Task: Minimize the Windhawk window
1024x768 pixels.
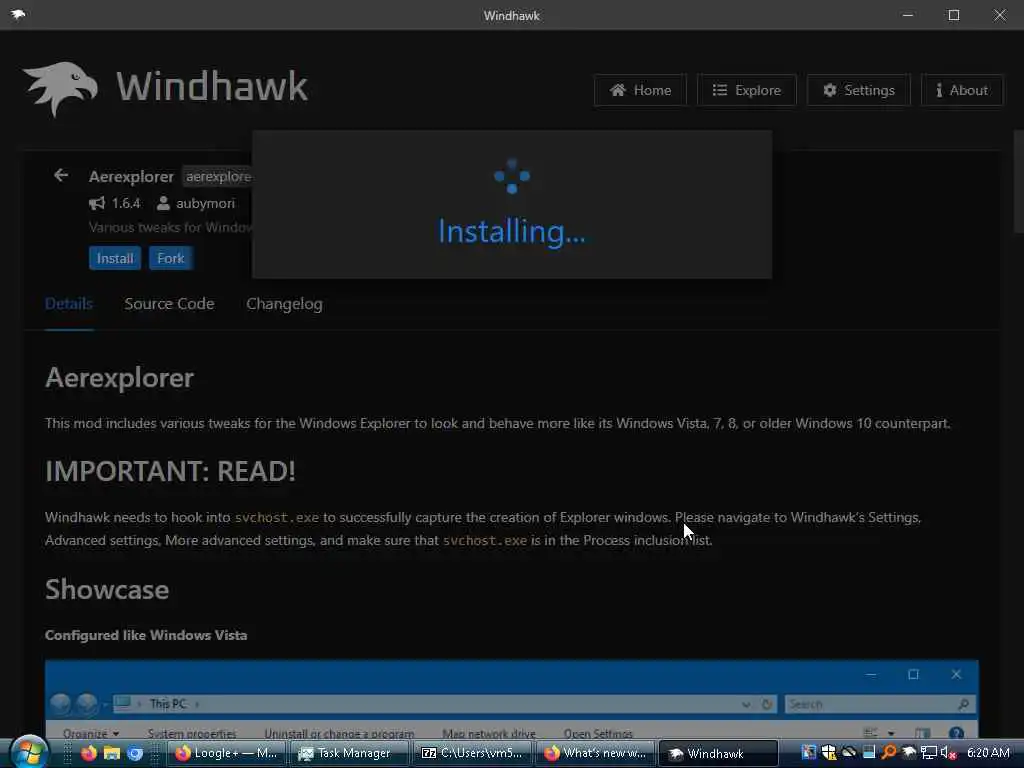Action: 908,14
